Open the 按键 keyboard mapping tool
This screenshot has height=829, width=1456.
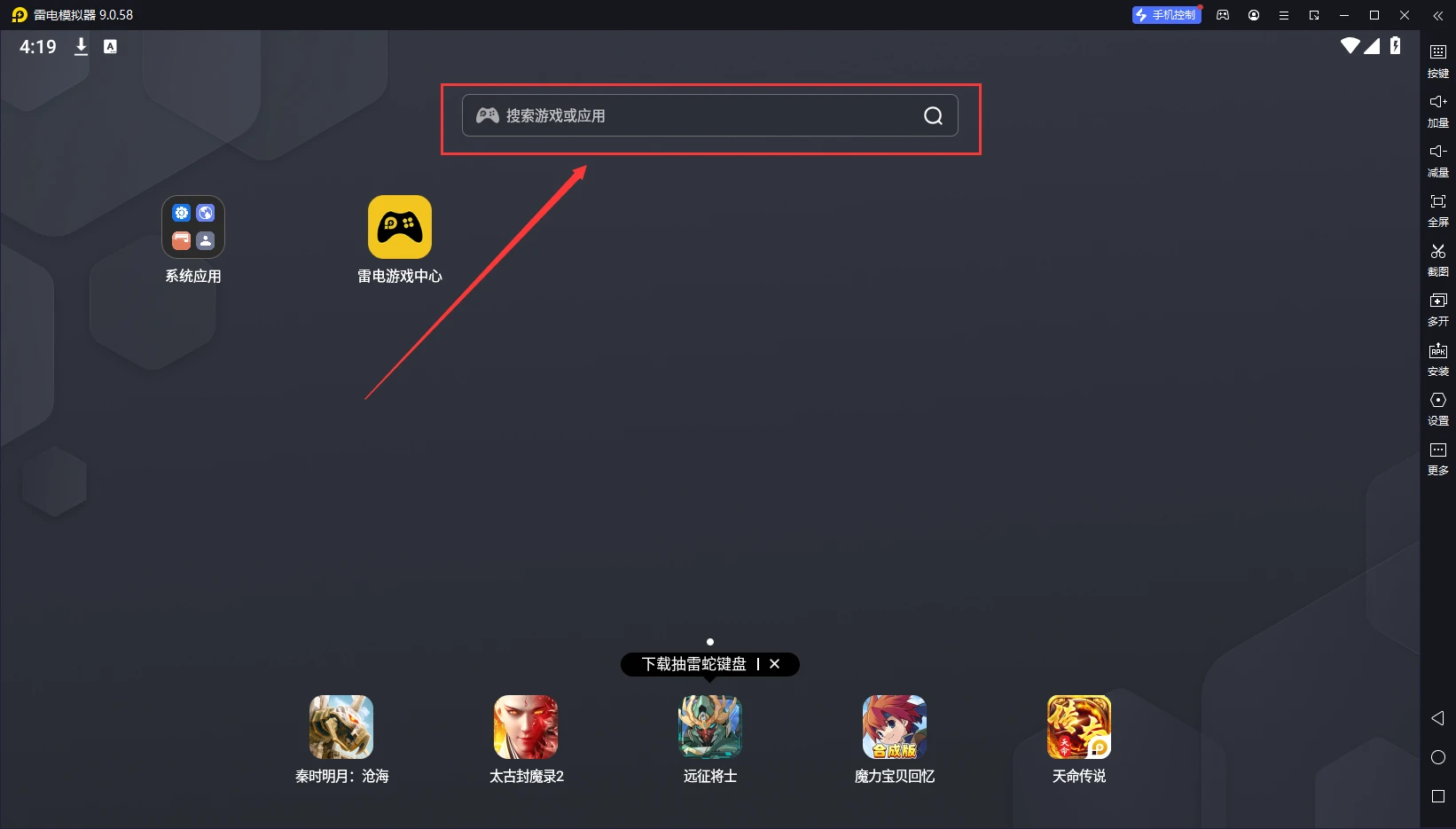click(1438, 60)
